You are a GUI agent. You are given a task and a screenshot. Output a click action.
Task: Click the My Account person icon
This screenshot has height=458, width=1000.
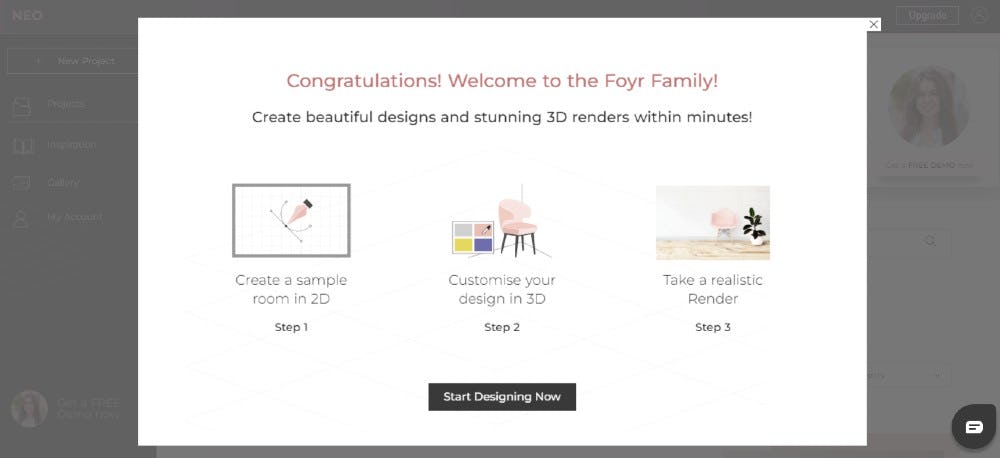point(22,218)
